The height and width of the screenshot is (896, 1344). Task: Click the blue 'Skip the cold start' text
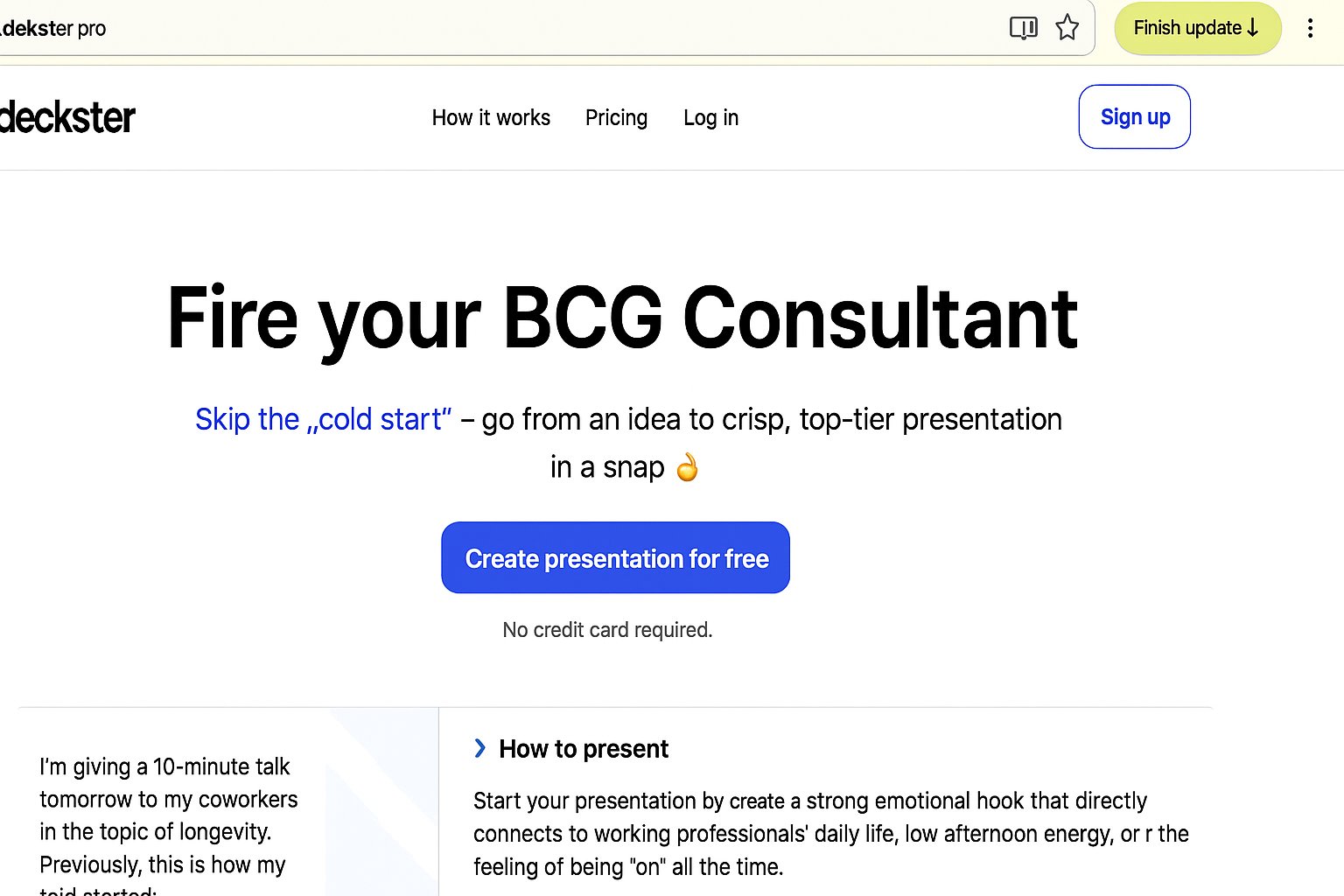click(x=323, y=419)
